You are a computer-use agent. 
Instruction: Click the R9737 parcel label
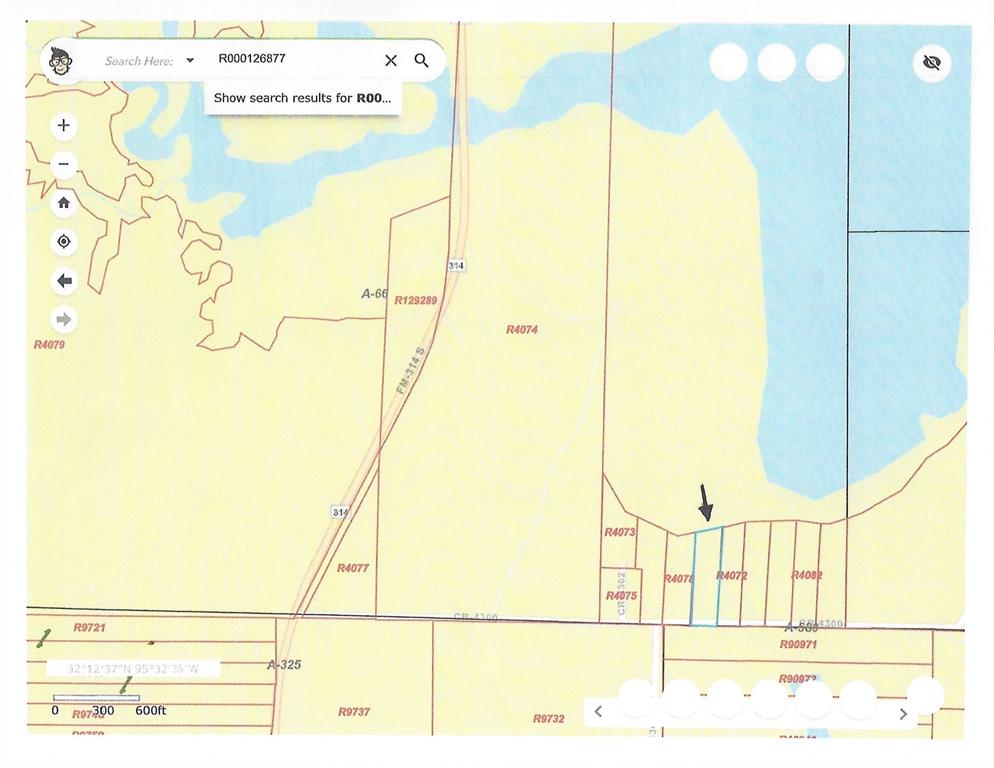[354, 712]
